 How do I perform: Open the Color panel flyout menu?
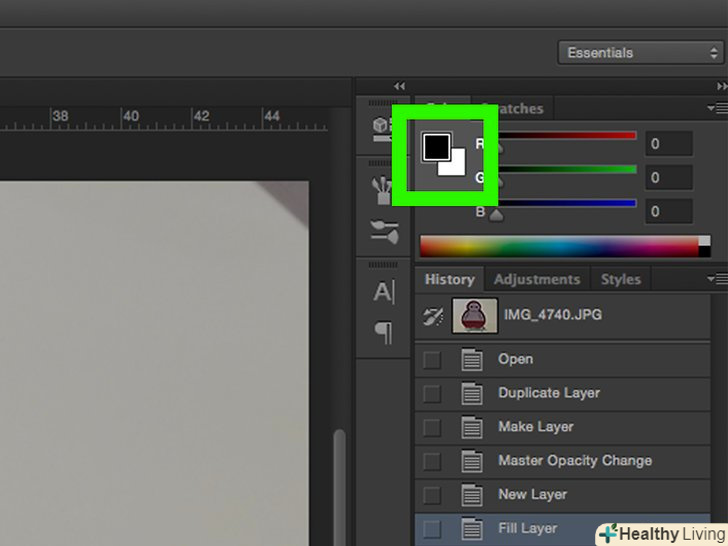pyautogui.click(x=716, y=108)
